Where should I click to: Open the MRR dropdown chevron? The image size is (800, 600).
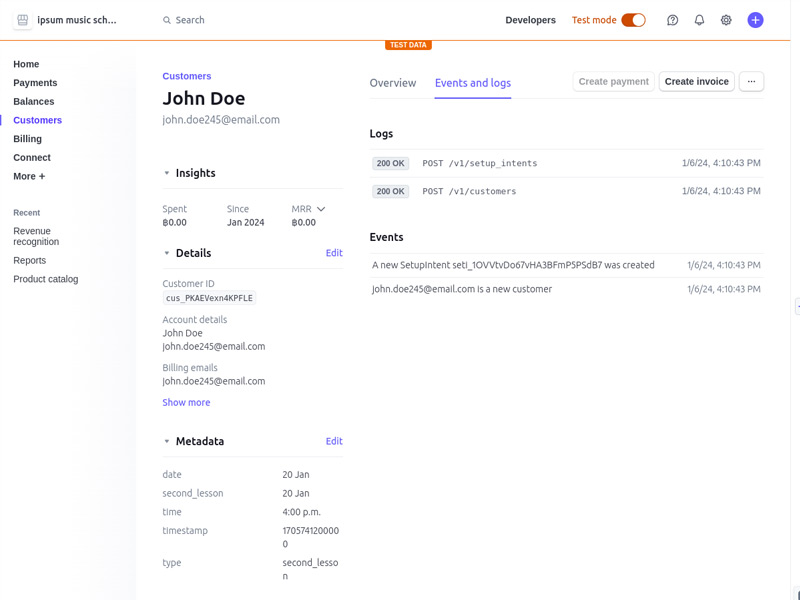(x=321, y=209)
